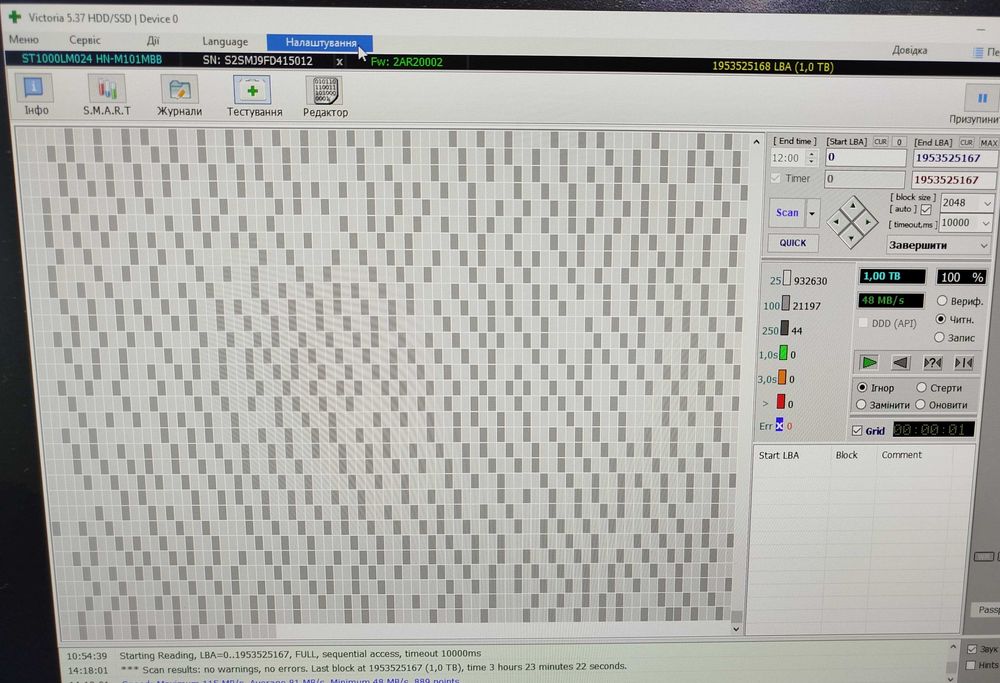The width and height of the screenshot is (1000, 683).
Task: Click the 3,0s orange block indicator
Action: [x=782, y=377]
